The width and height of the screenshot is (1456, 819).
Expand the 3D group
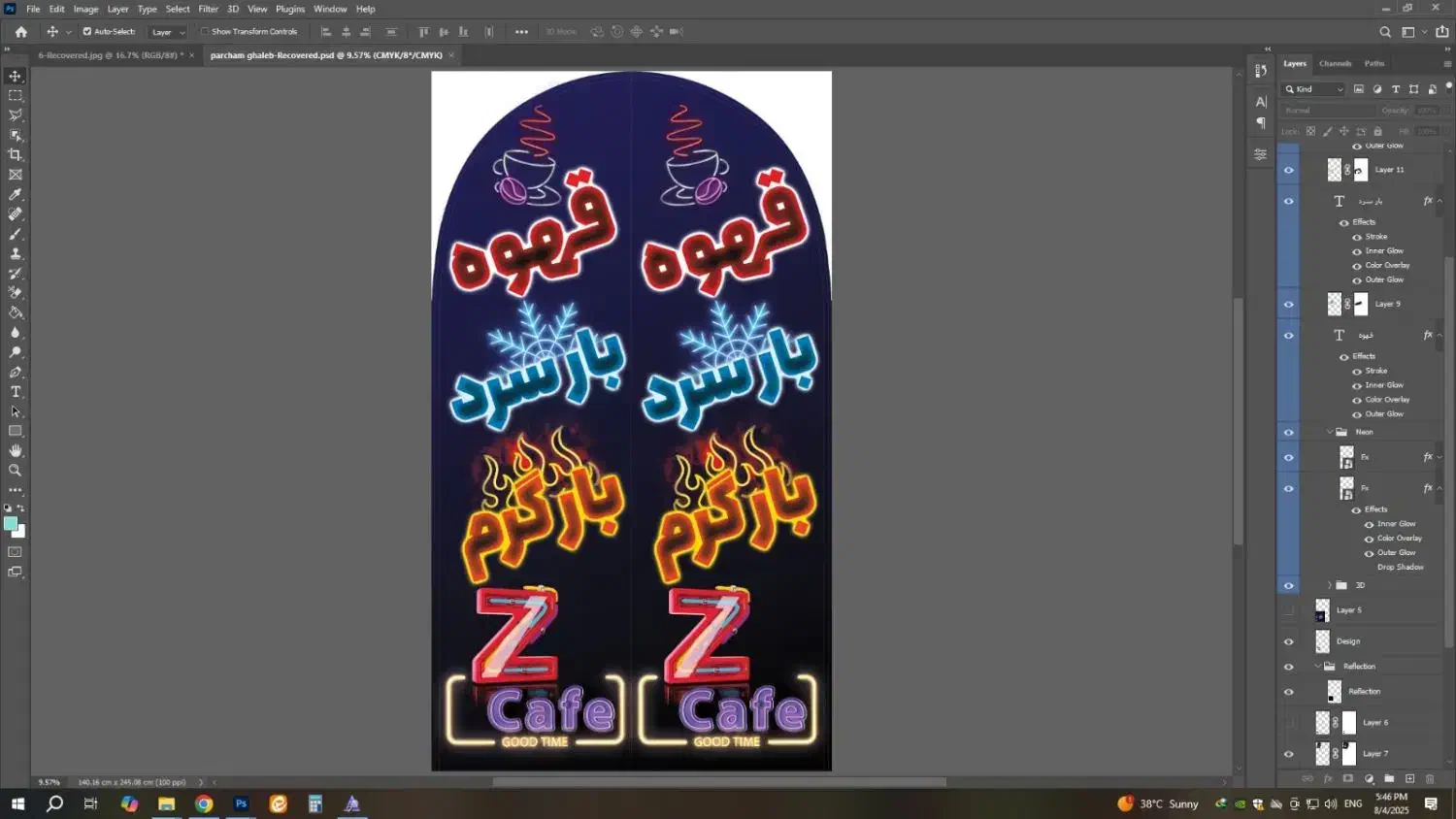[1329, 585]
